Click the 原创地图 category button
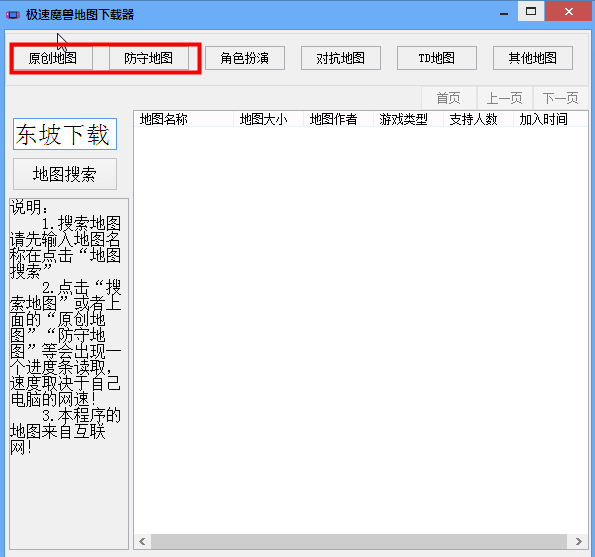The image size is (595, 557). click(53, 58)
